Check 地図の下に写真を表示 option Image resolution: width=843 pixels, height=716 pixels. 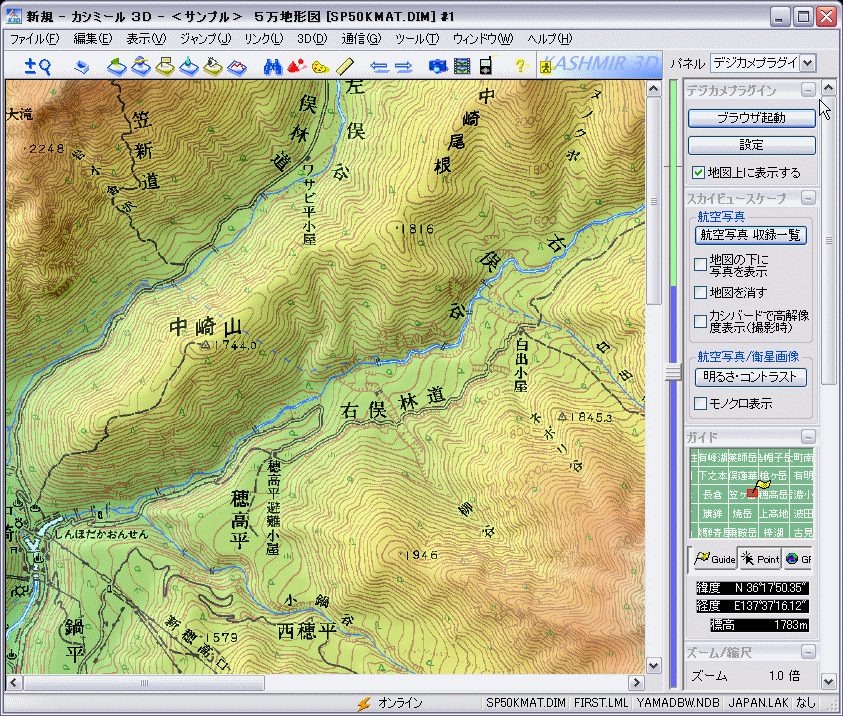(x=700, y=264)
